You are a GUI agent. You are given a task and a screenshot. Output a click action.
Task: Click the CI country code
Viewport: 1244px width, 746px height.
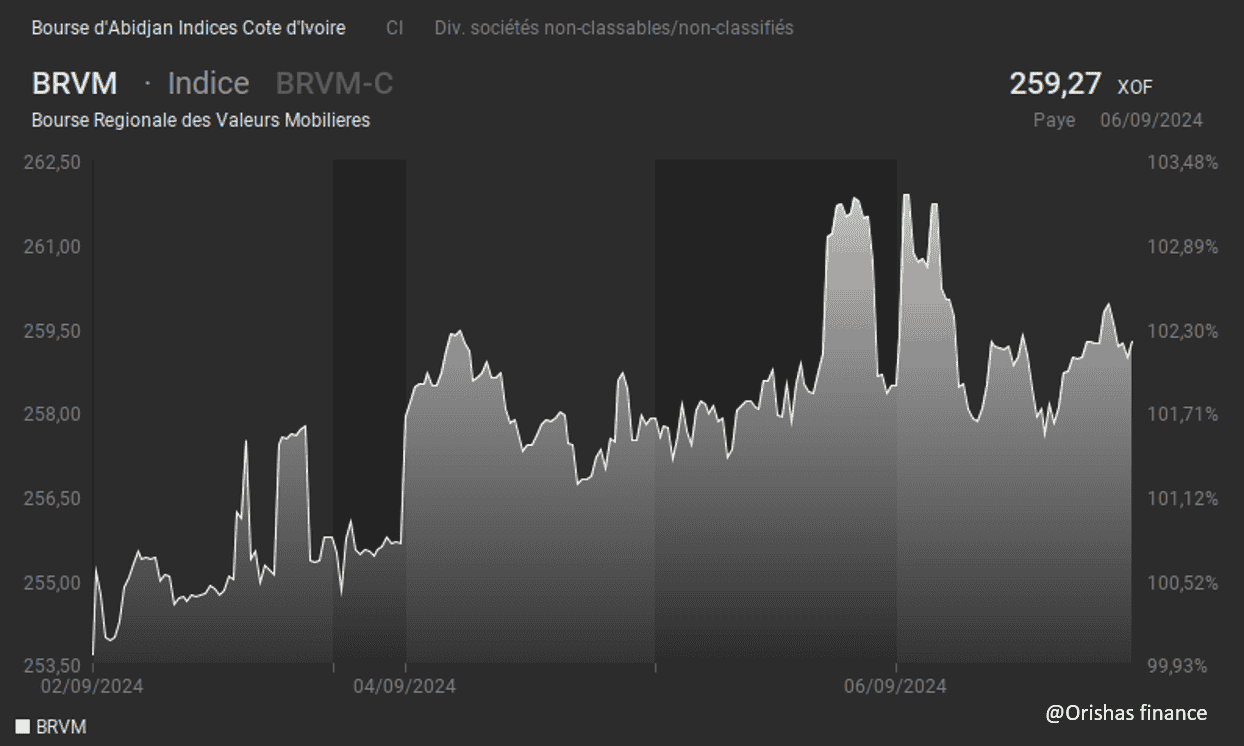point(395,28)
